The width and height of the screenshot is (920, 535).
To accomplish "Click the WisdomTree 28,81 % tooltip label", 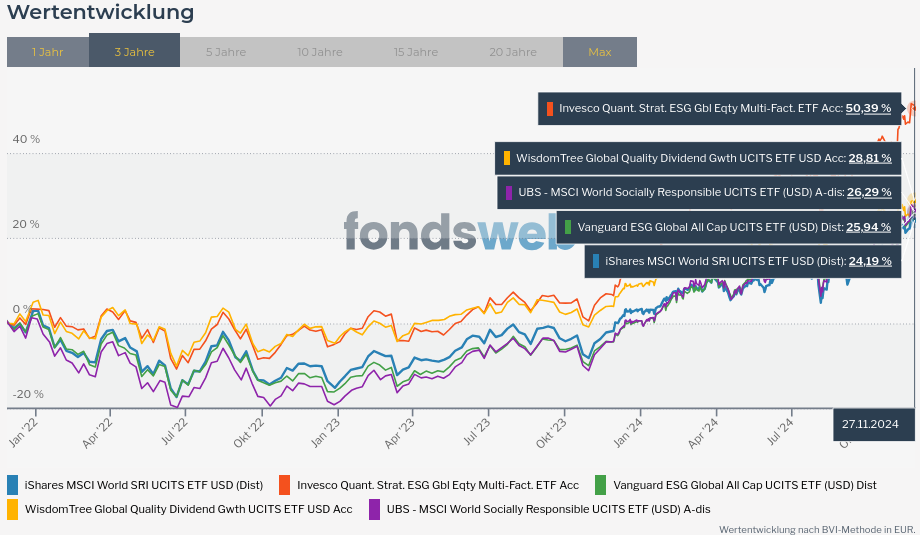I will (698, 158).
